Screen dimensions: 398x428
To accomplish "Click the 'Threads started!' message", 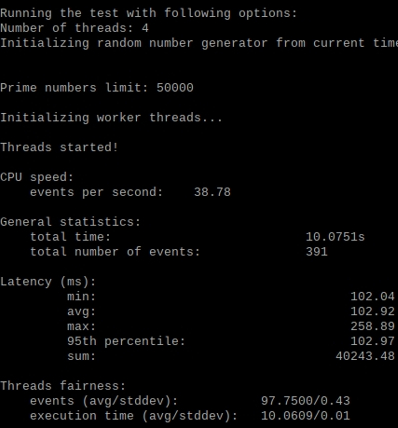I will (59, 147).
